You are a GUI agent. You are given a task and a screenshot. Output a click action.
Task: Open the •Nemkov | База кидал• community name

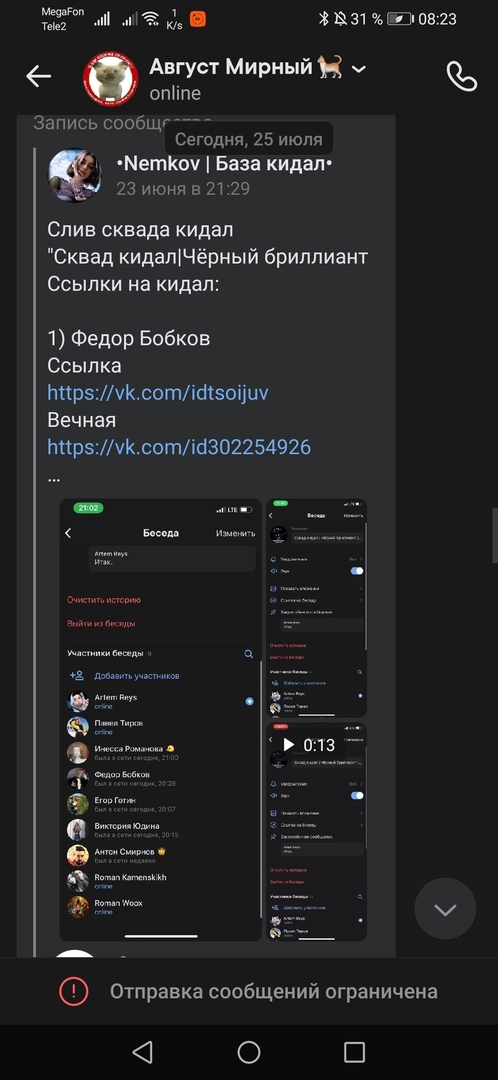[x=225, y=163]
